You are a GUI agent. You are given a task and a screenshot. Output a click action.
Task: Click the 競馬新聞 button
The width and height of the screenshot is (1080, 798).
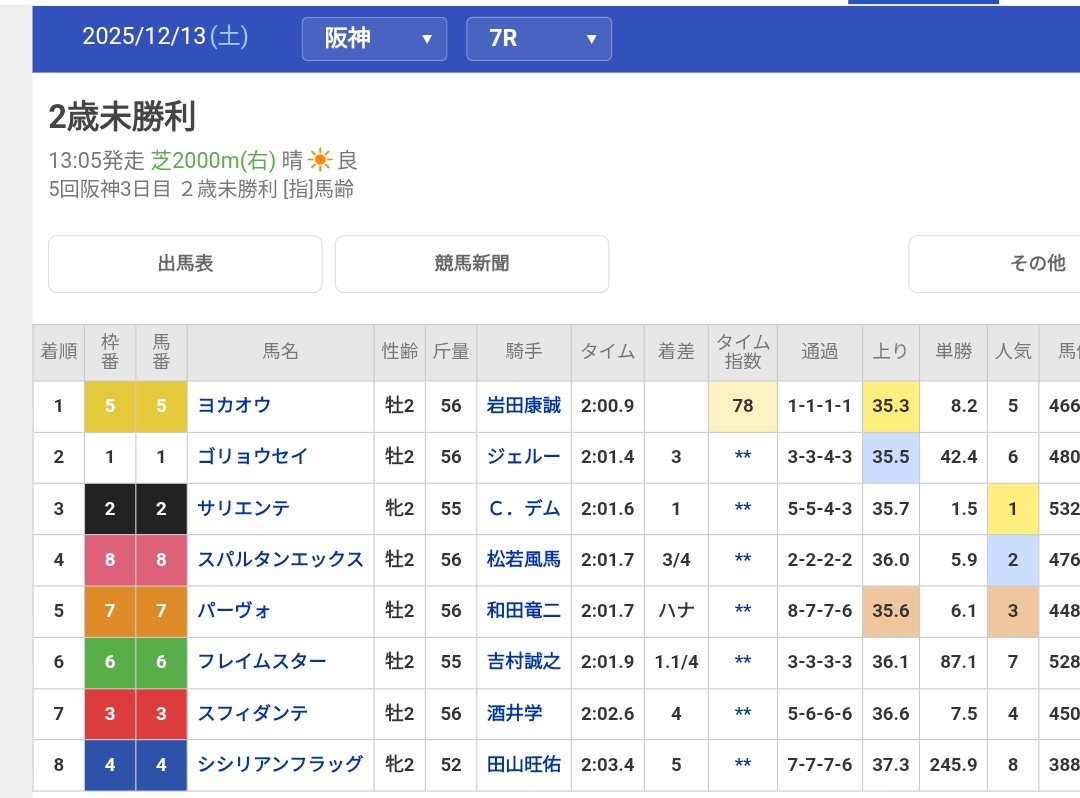[472, 264]
